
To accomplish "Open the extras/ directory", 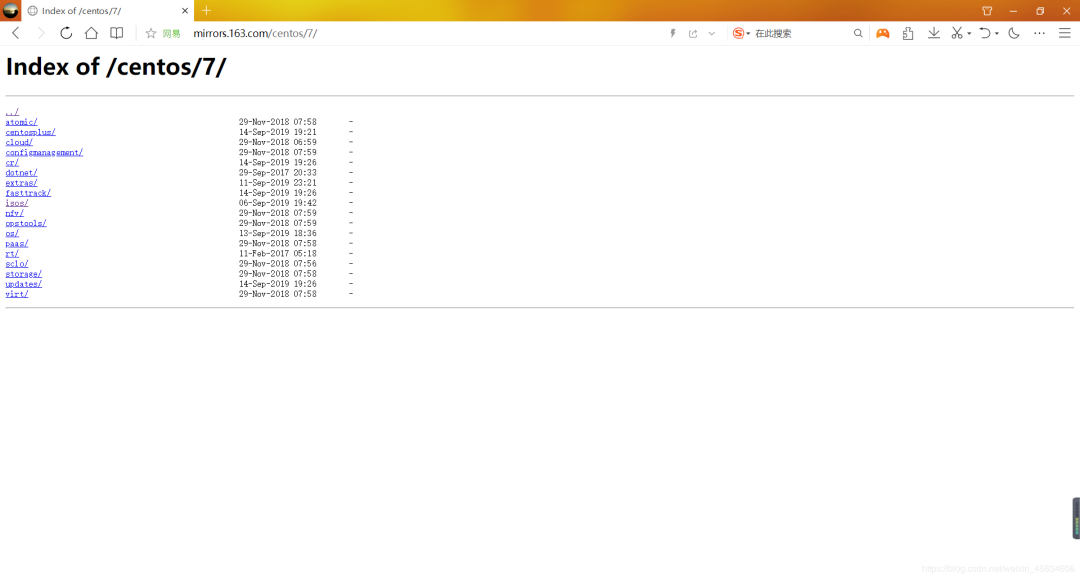I will (x=21, y=182).
